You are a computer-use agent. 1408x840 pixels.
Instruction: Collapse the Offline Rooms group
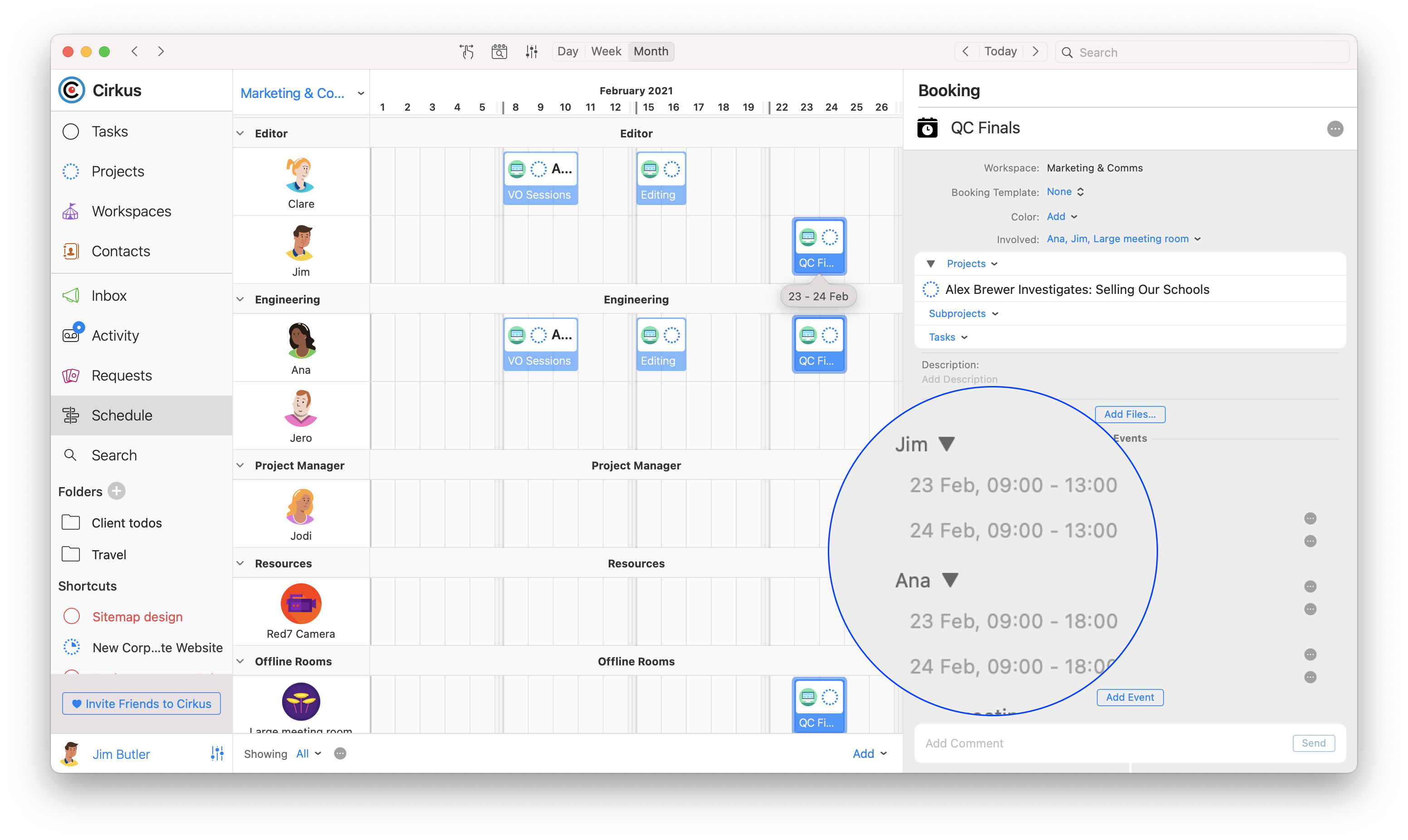240,661
